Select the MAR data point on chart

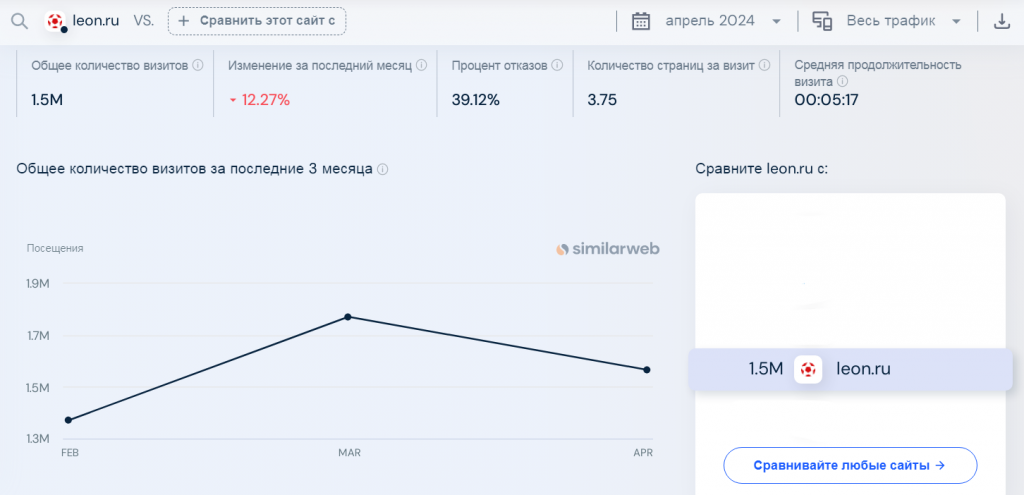click(x=348, y=317)
